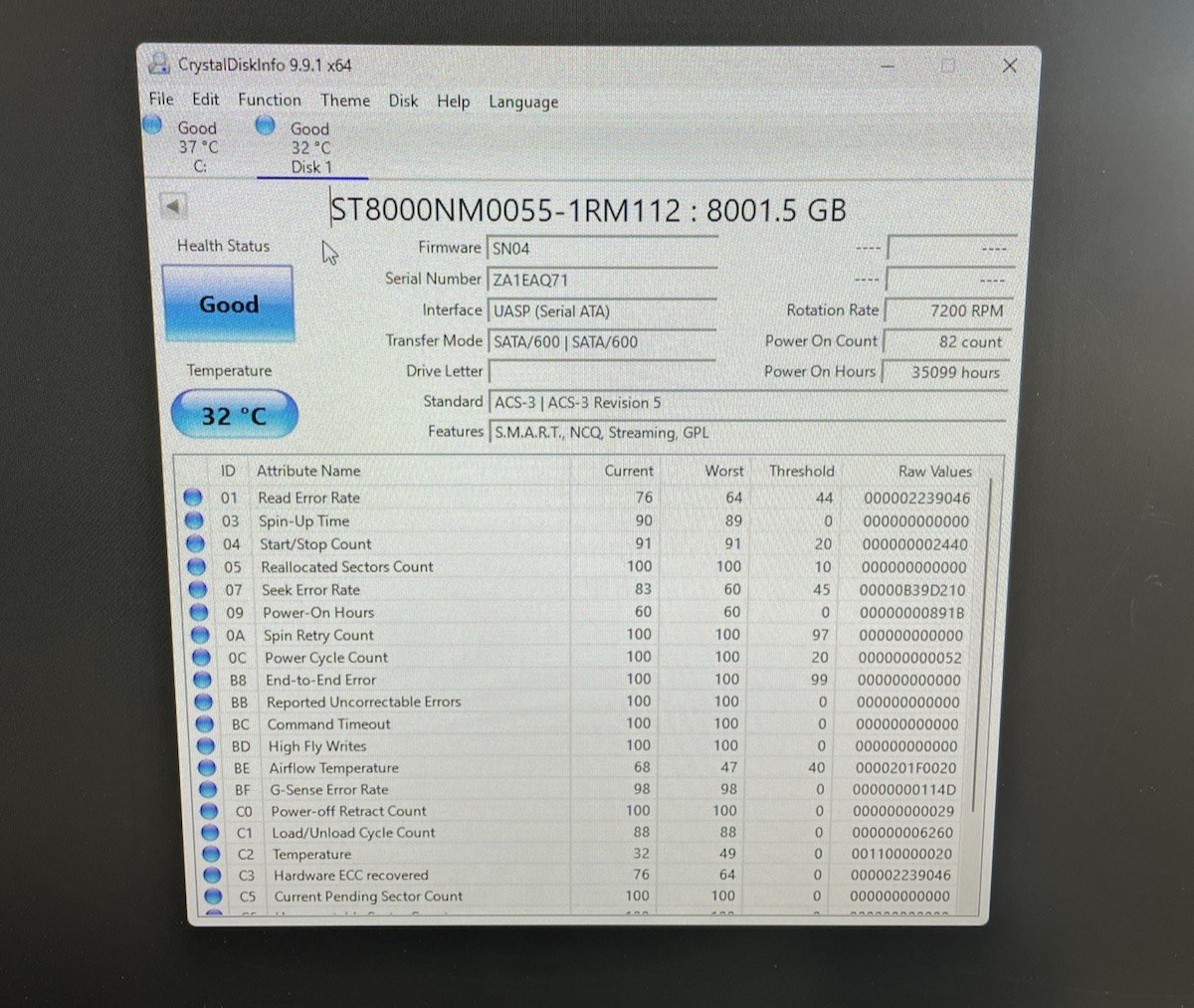Click raw value 000000006260 of Load/Unload Cycle Count
This screenshot has width=1194, height=1008.
(x=902, y=833)
